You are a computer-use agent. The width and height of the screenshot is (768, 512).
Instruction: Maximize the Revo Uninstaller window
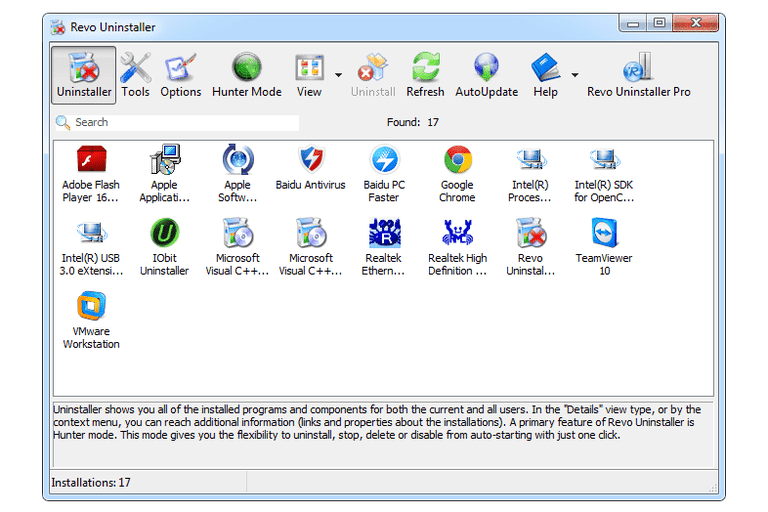point(659,23)
